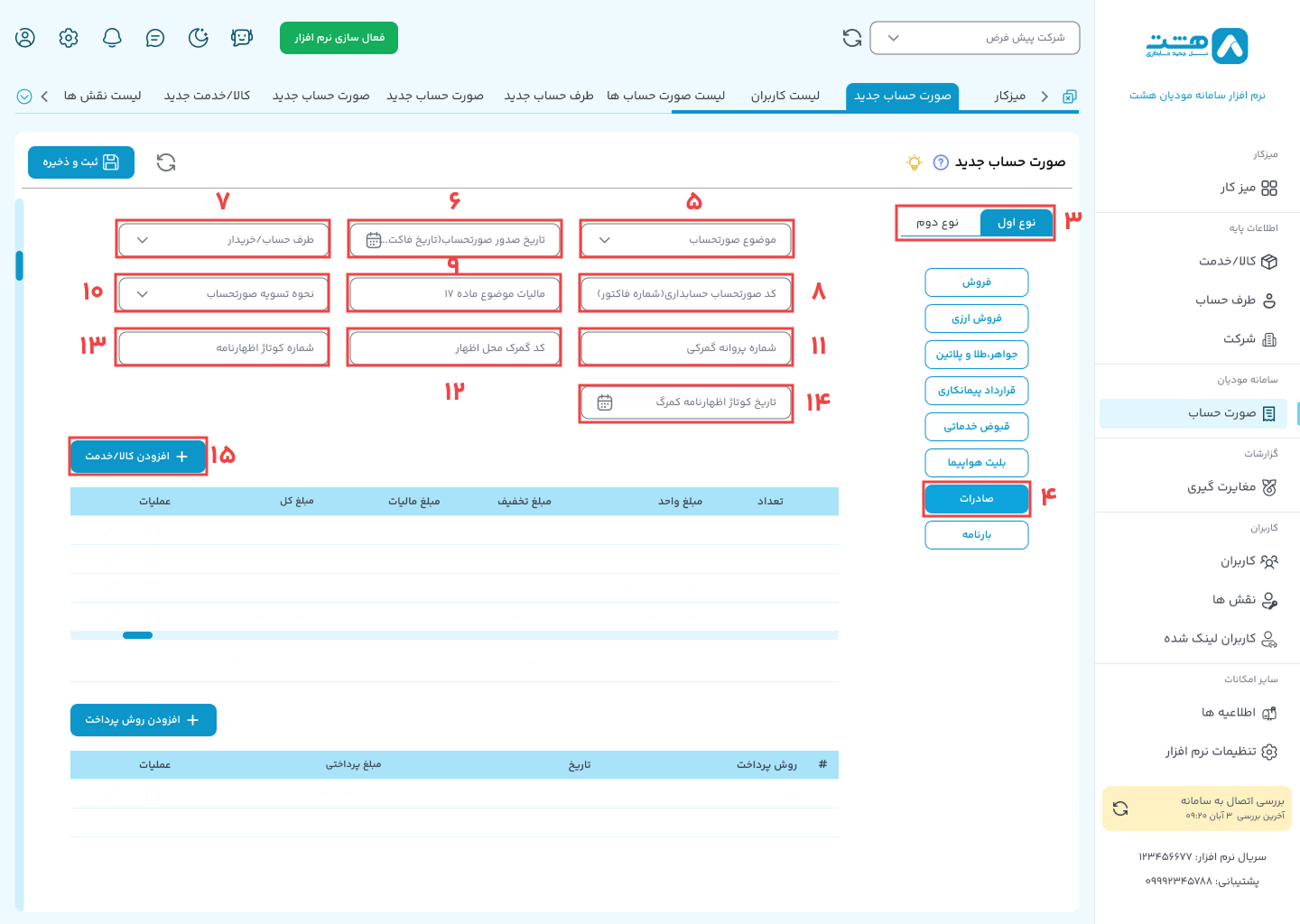
Task: Click the refresh icon beside company selector
Action: [x=852, y=38]
